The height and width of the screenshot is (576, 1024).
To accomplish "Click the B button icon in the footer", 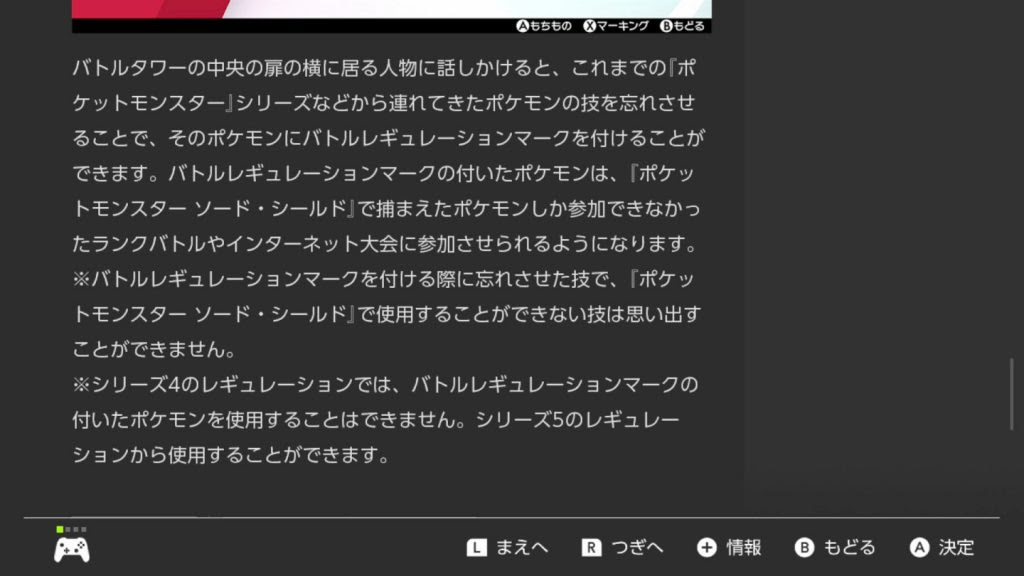I will click(805, 547).
